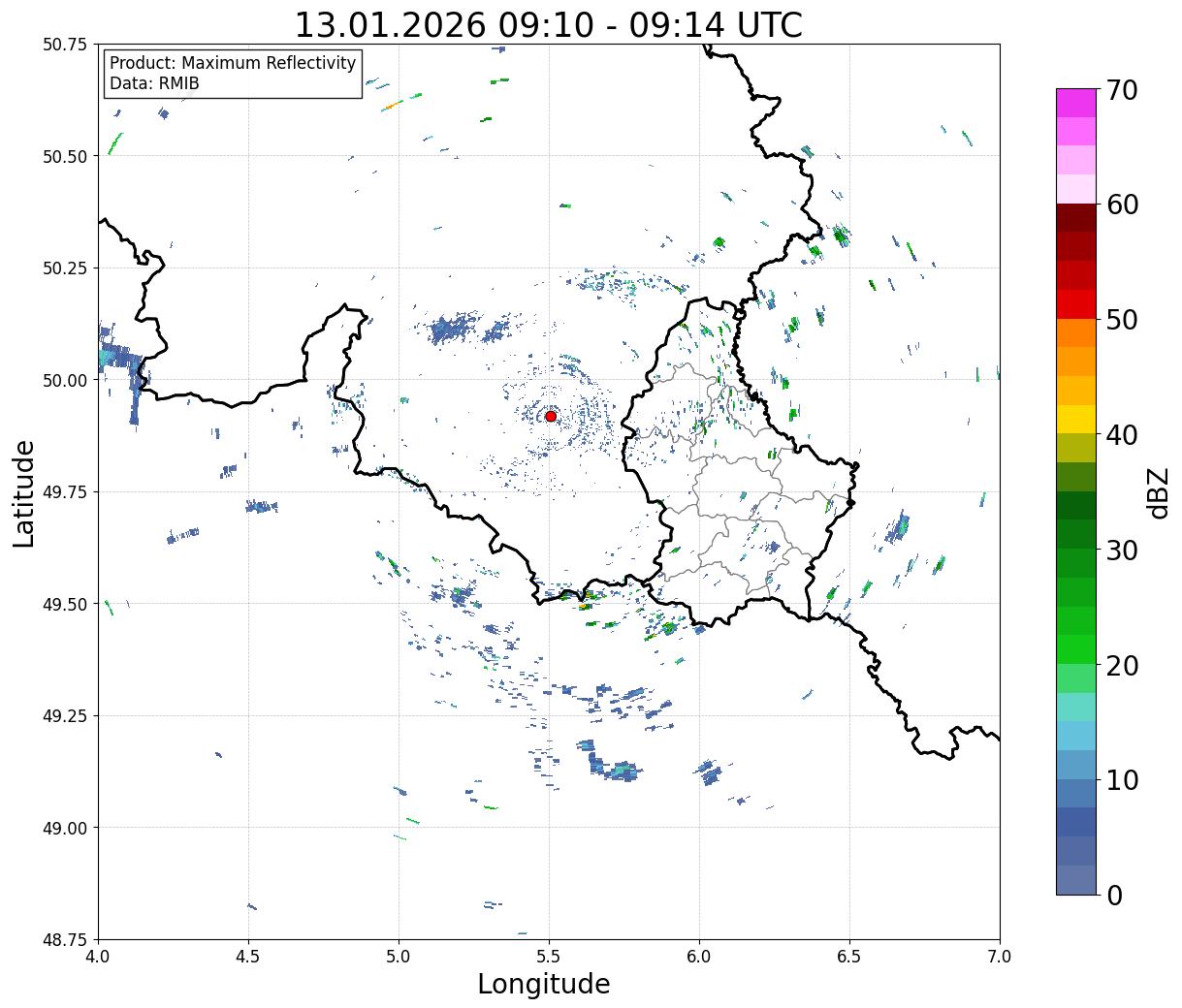Click the olive swatch just below 40
1182x1008 pixels.
[1075, 448]
